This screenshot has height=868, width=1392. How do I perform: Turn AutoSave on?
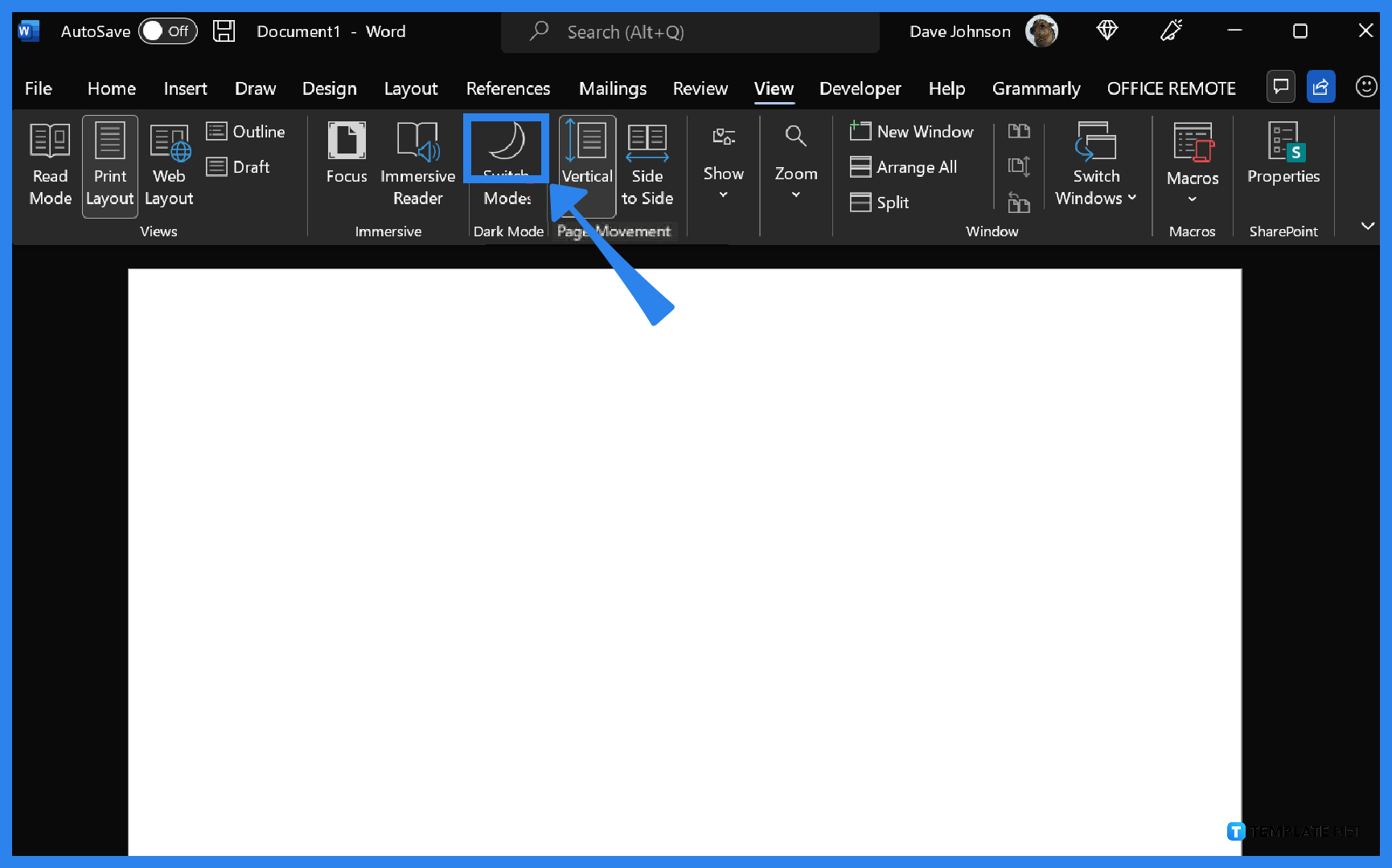pyautogui.click(x=167, y=31)
